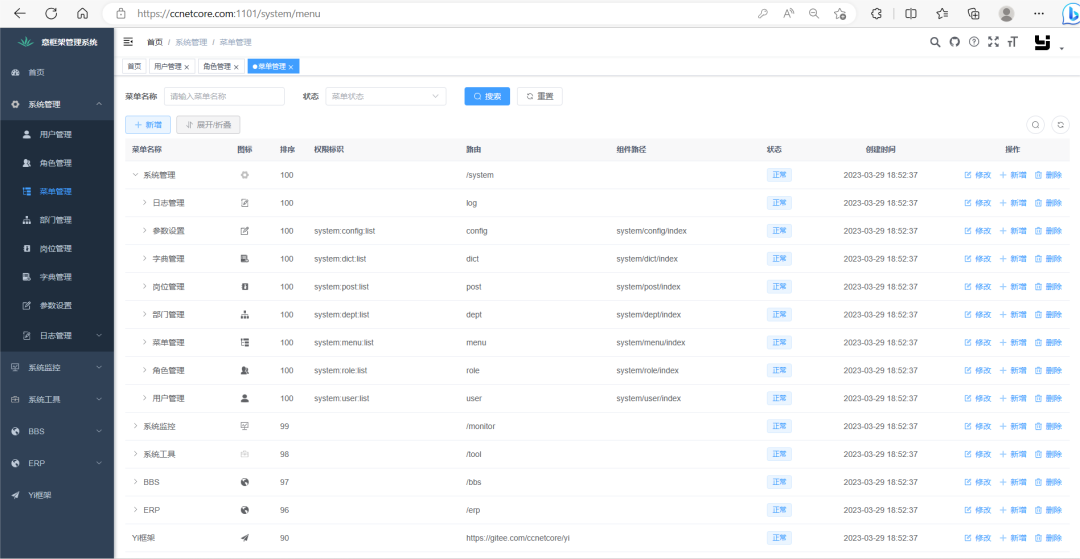The width and height of the screenshot is (1080, 559).
Task: Open the help question mark icon
Action: tap(973, 42)
